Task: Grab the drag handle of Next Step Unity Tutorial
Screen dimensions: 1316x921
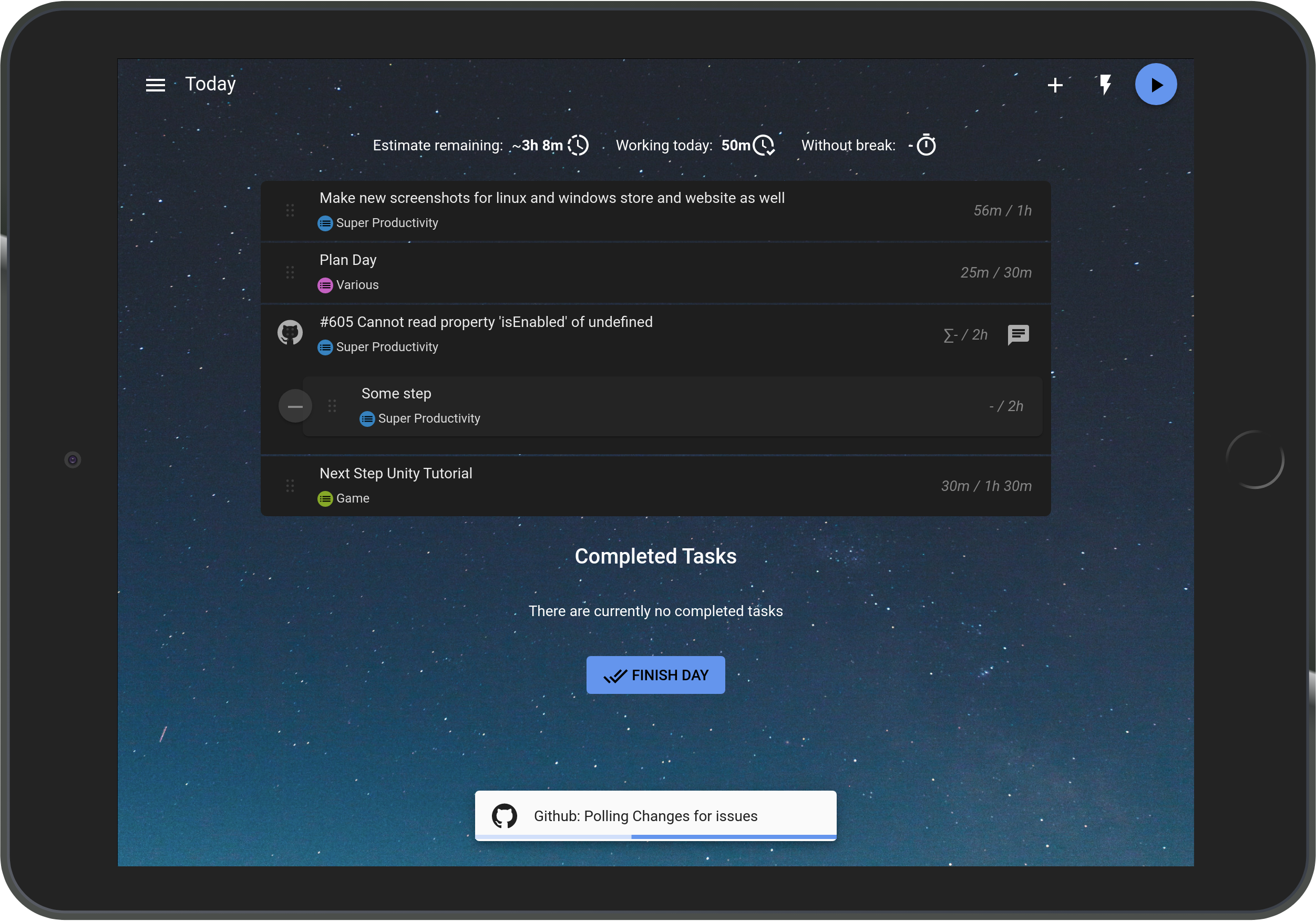Action: (x=290, y=486)
